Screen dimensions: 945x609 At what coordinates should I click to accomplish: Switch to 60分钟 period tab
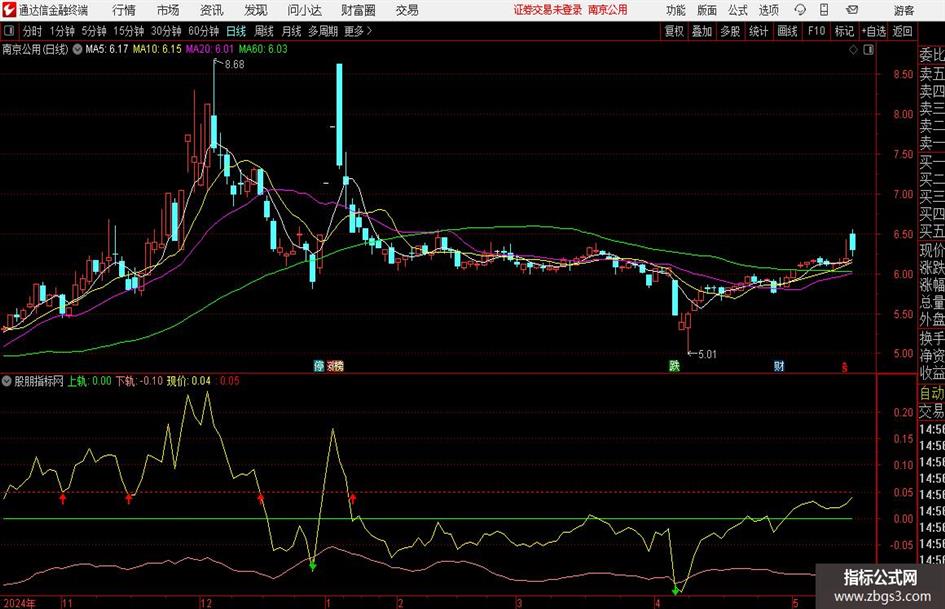tap(203, 31)
